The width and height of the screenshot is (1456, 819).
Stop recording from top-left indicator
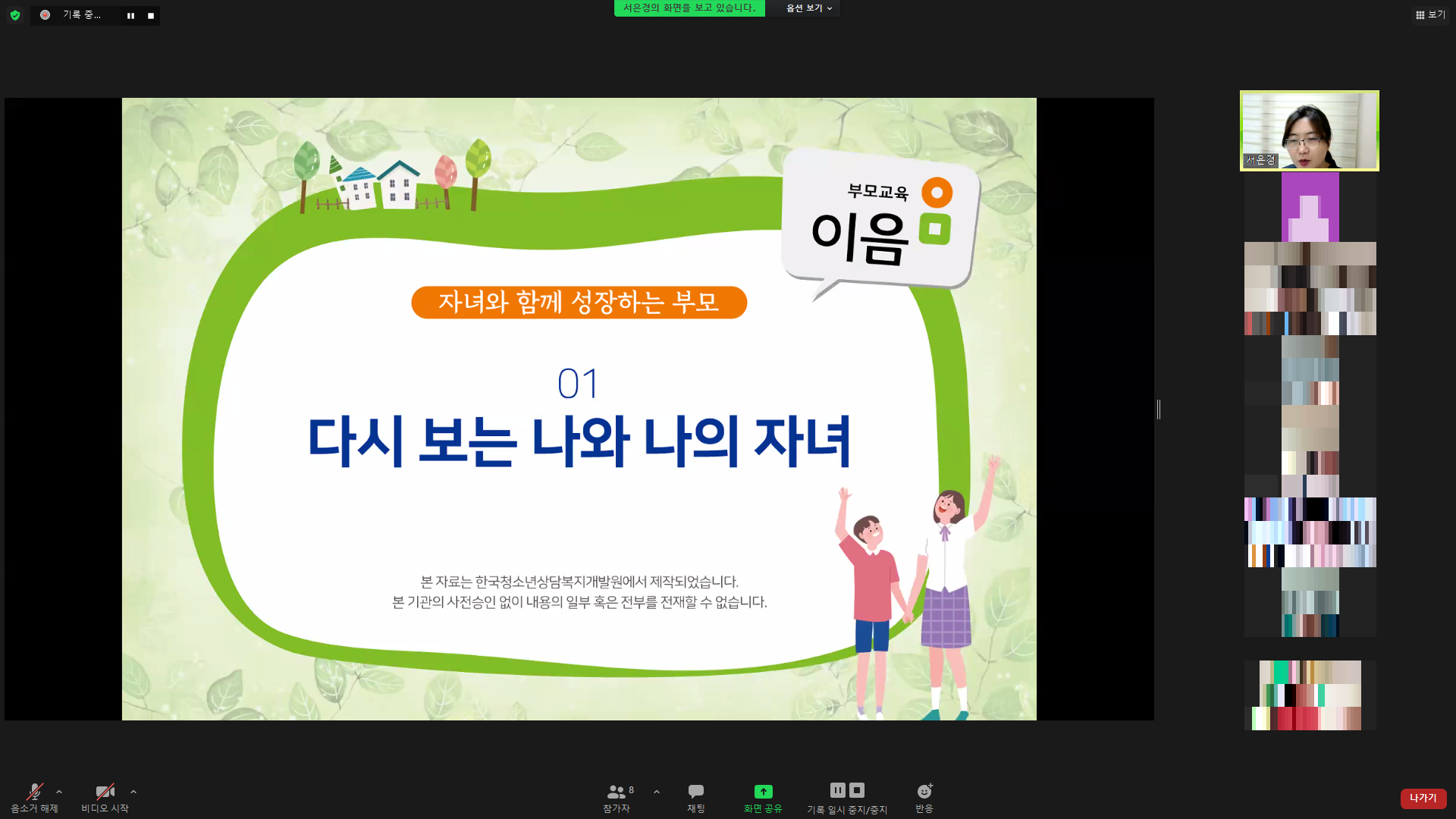coord(151,16)
